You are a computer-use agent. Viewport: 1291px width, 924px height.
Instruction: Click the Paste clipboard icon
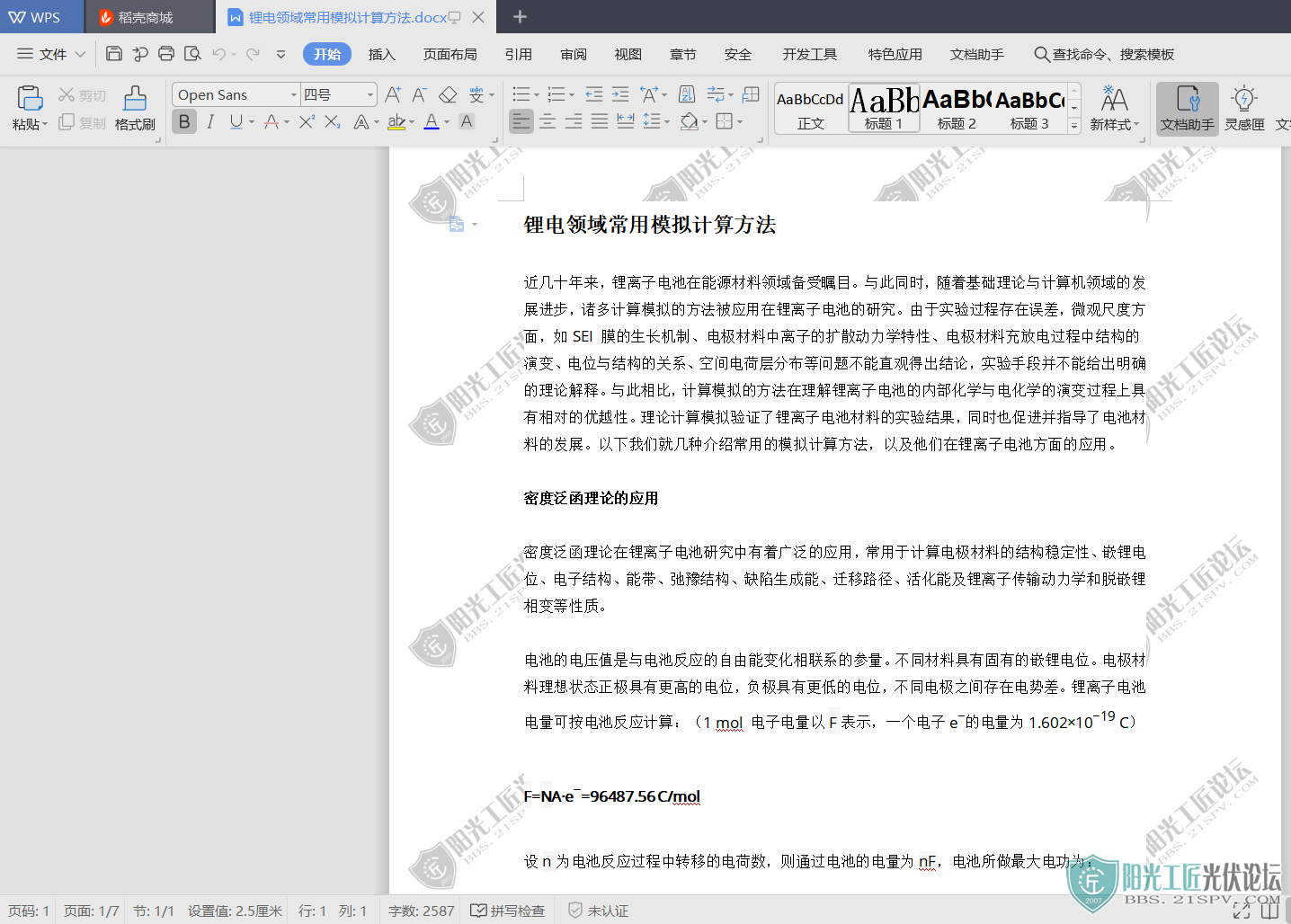30,98
